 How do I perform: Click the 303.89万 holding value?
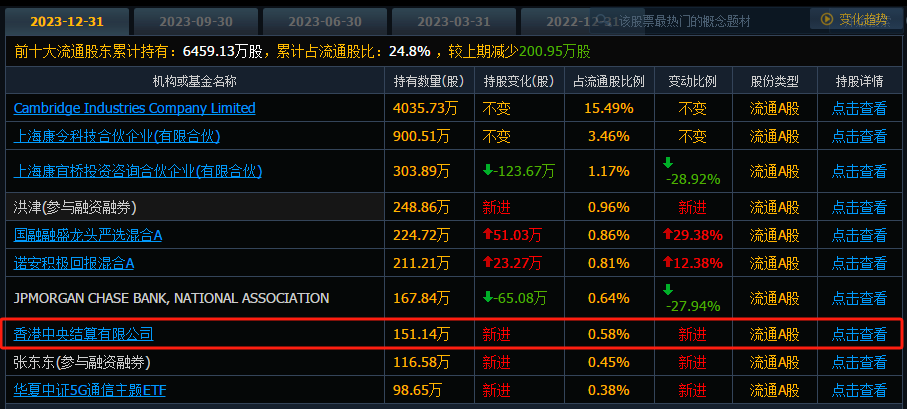click(421, 171)
